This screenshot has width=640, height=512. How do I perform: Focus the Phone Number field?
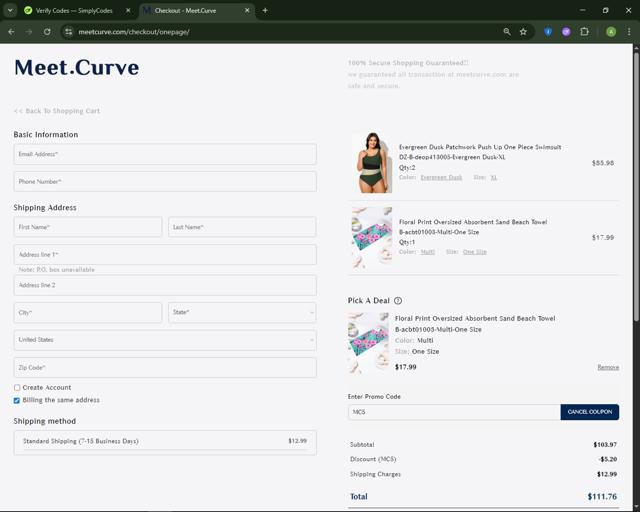click(165, 182)
